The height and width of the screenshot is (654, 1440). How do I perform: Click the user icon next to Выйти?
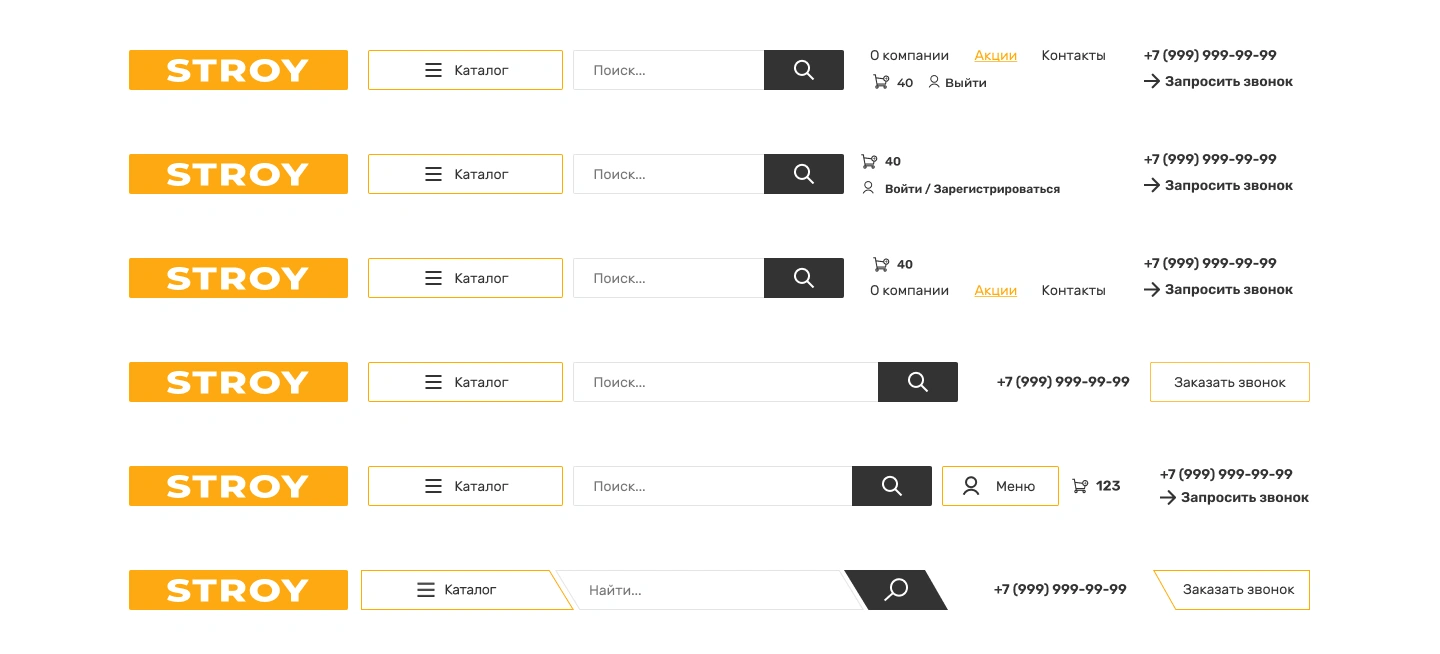click(x=934, y=82)
